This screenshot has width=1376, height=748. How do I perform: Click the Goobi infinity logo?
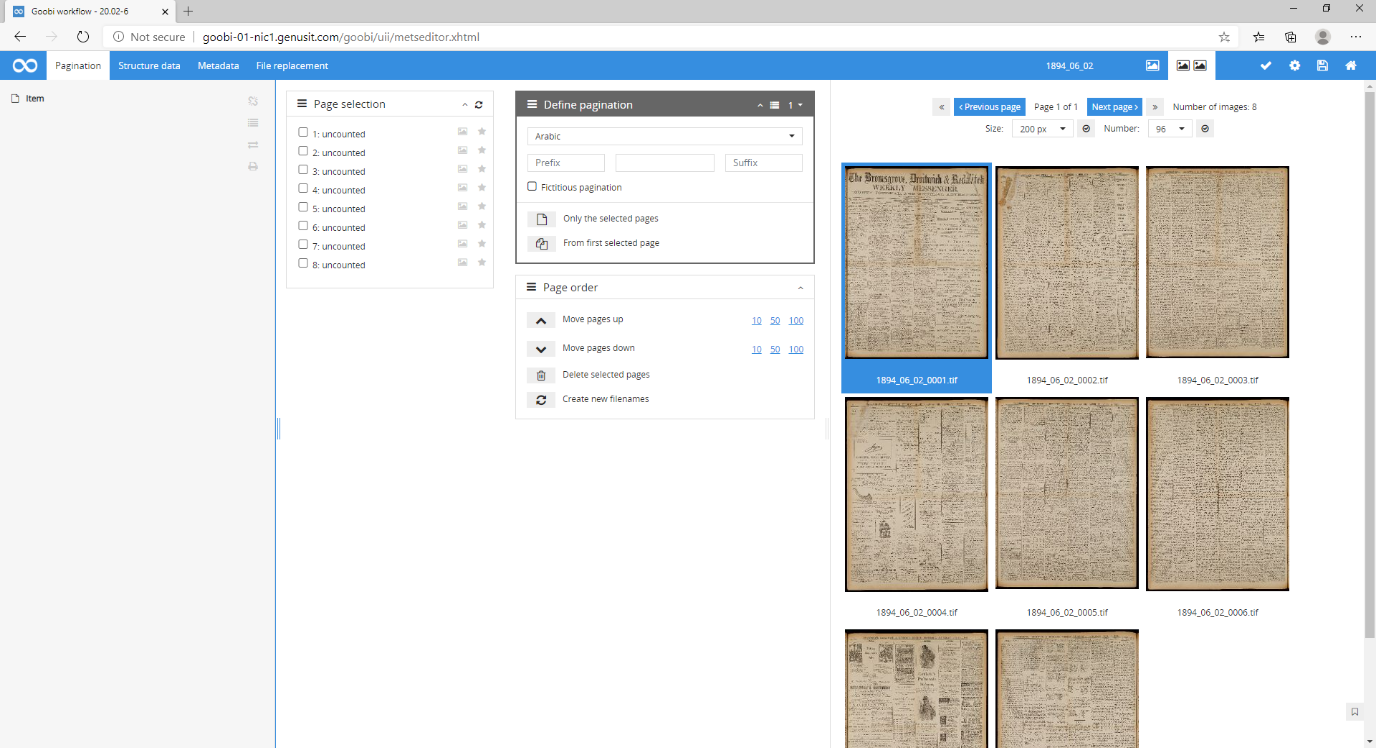(x=25, y=66)
